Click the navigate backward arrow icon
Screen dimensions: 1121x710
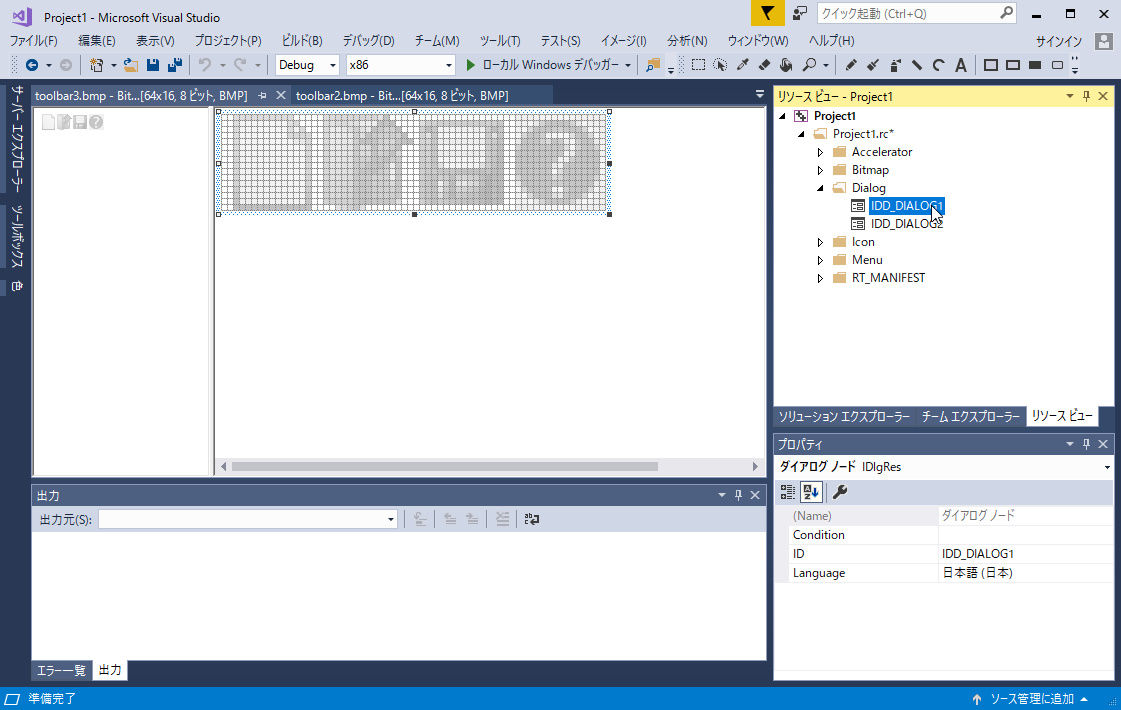click(31, 65)
